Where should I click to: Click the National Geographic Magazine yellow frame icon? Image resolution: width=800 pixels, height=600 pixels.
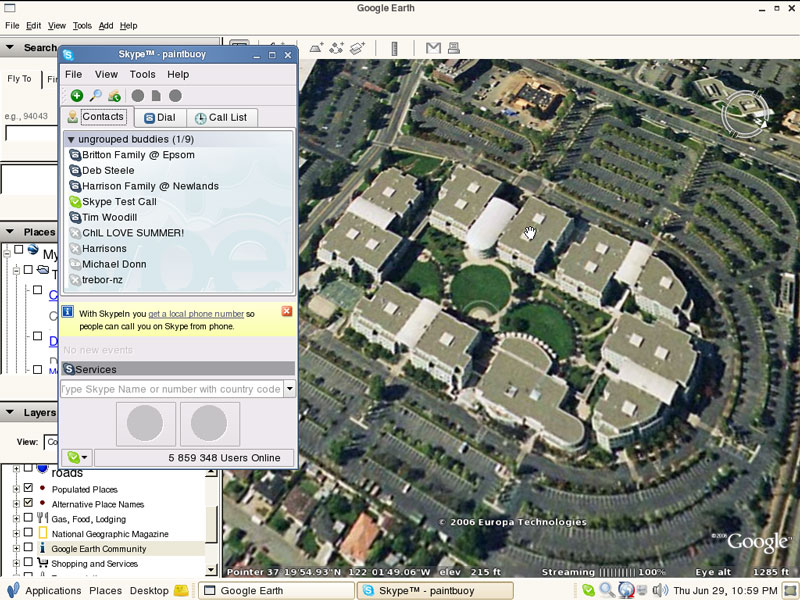coord(43,533)
